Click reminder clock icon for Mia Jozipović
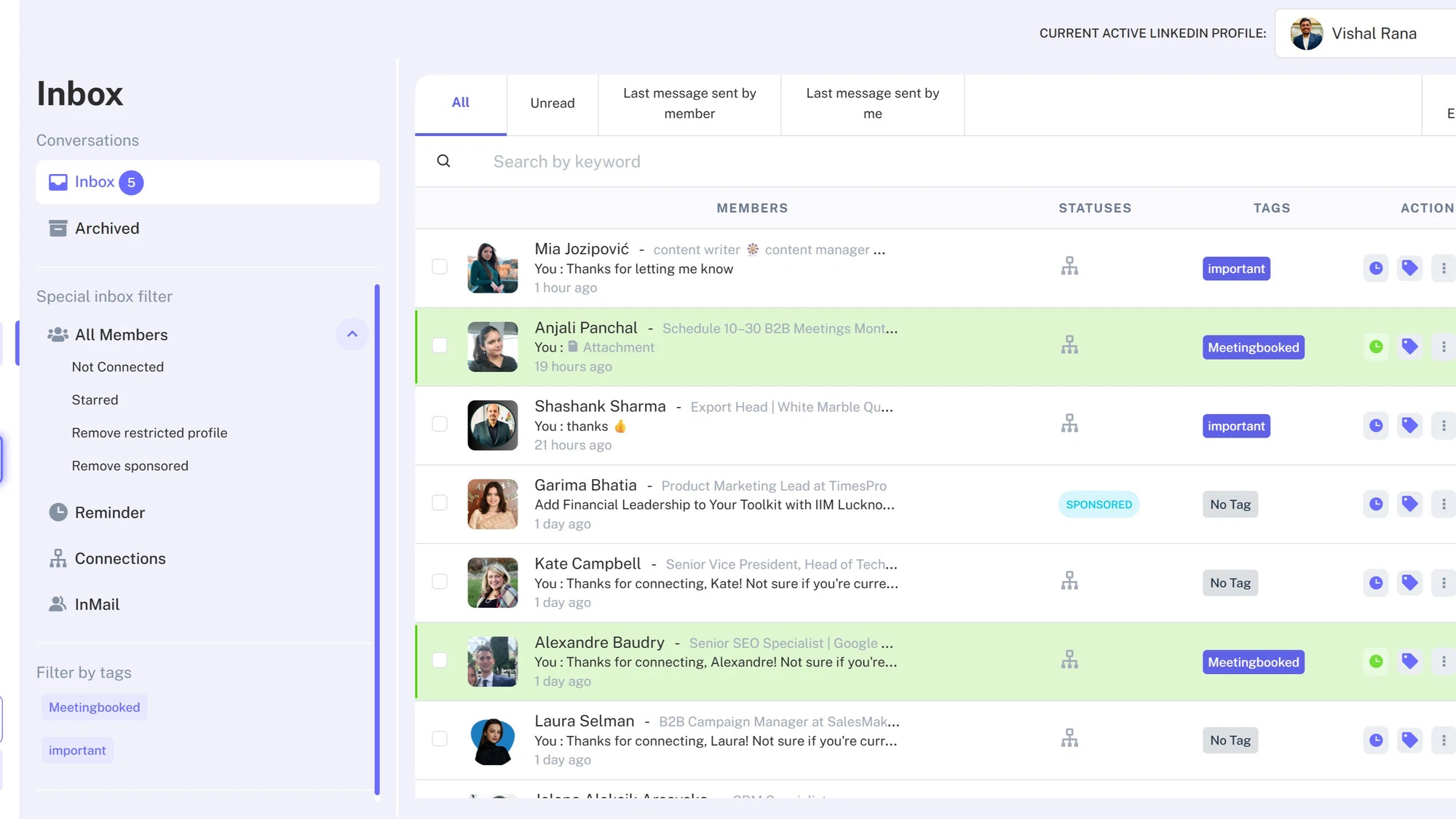This screenshot has height=819, width=1456. 1376,269
